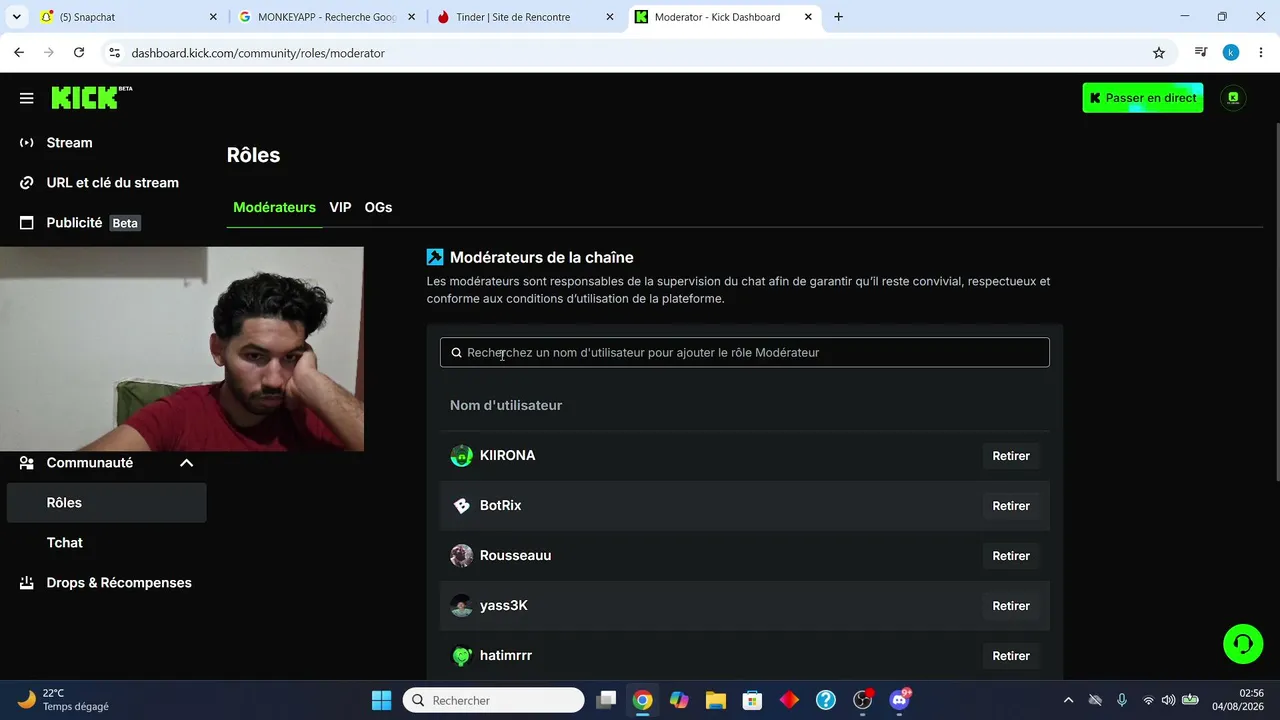Image resolution: width=1280 pixels, height=720 pixels.
Task: Open File Explorer from the taskbar
Action: [715, 700]
